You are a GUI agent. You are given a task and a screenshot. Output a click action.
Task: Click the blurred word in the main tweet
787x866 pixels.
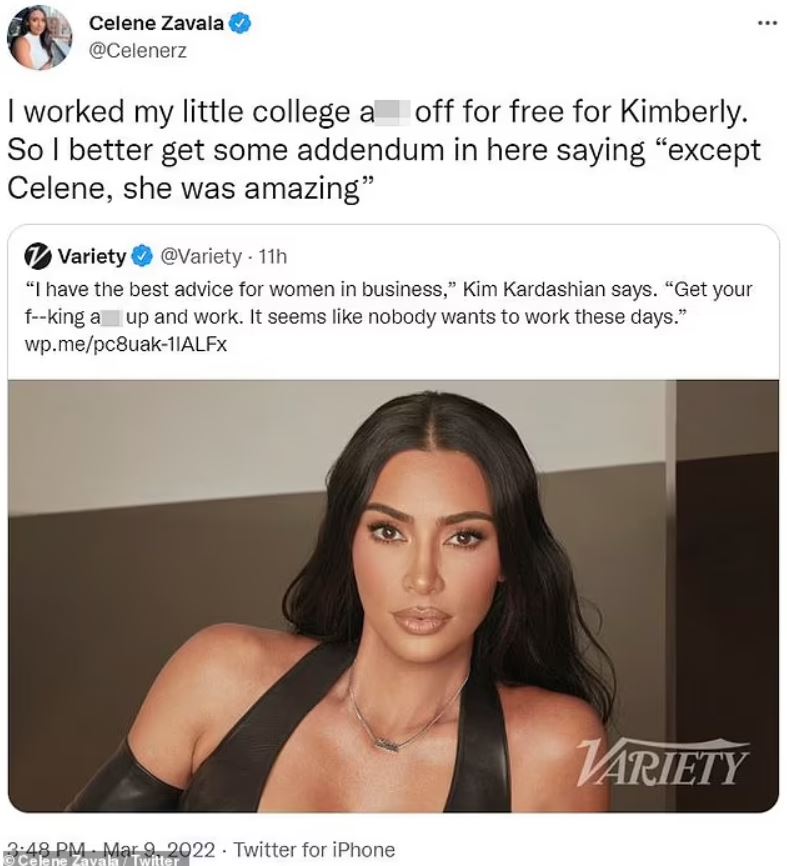coord(392,112)
